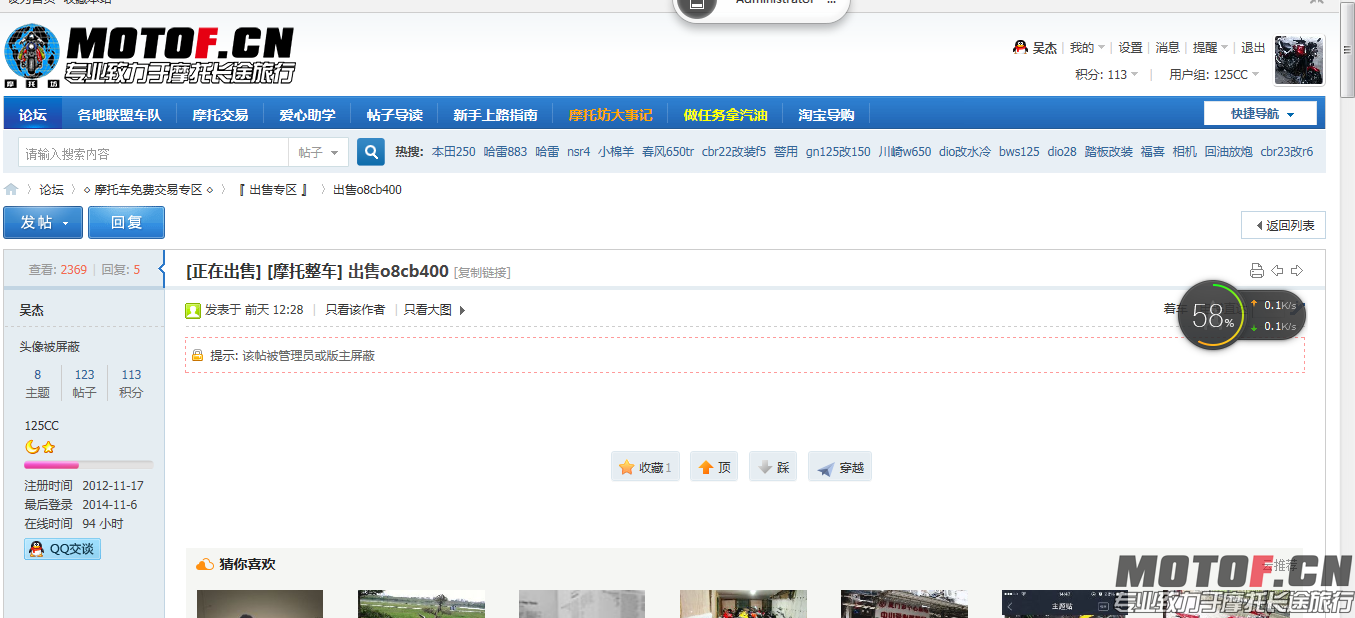Image resolution: width=1355 pixels, height=618 pixels.
Task: Click the 消息 messages link
Action: pos(1167,47)
